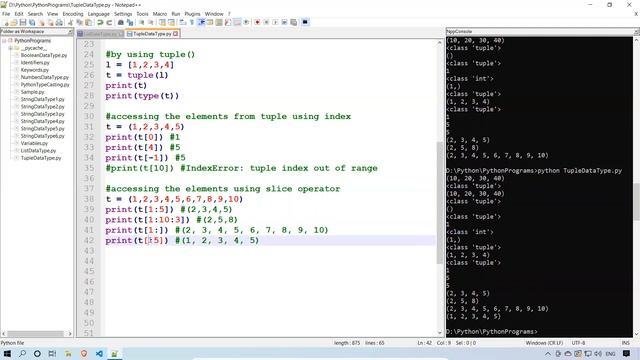This screenshot has height=360, width=640.
Task: Select Variables.py in the folder tree
Action: pyautogui.click(x=34, y=143)
